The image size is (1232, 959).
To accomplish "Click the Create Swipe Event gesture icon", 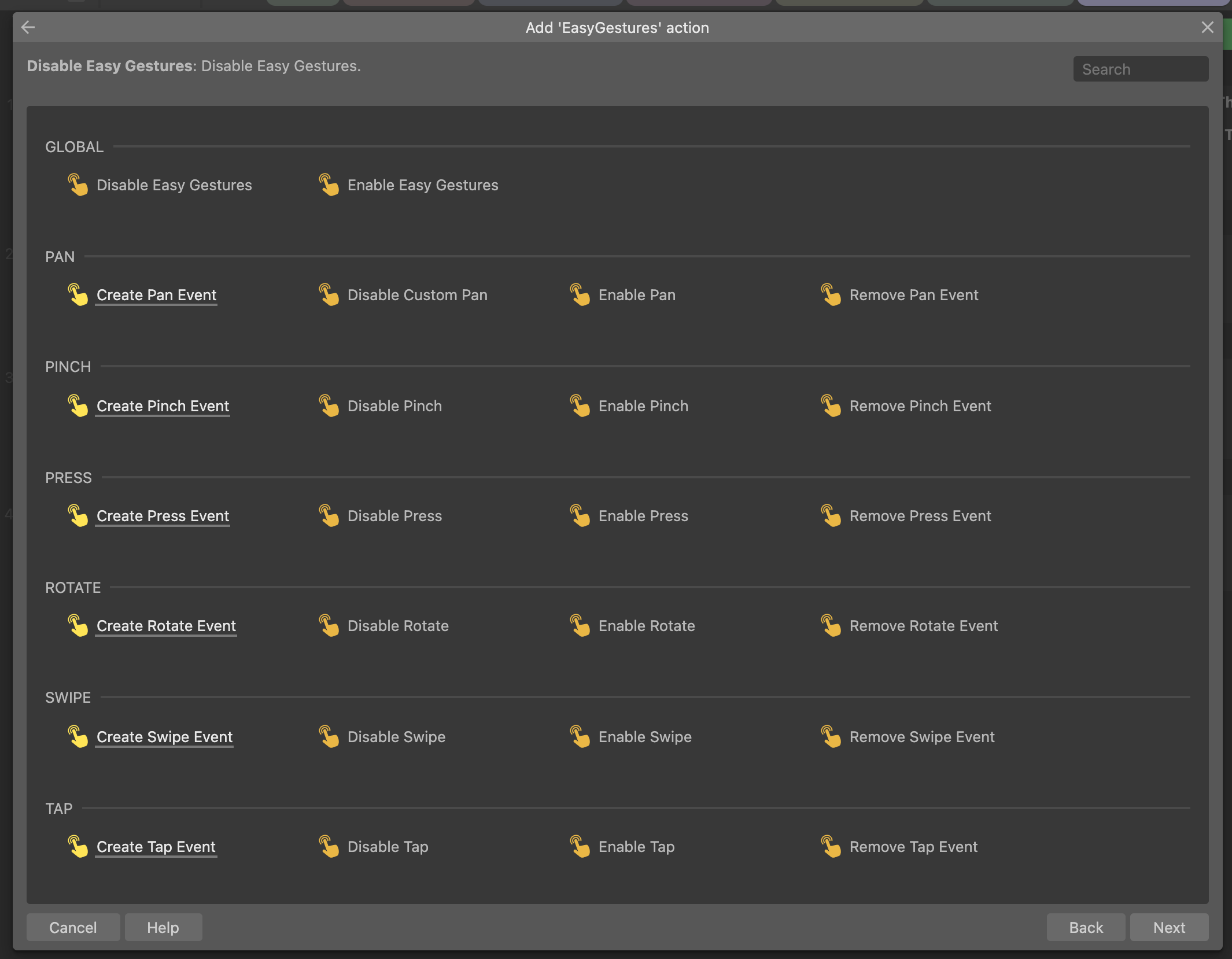I will click(78, 737).
